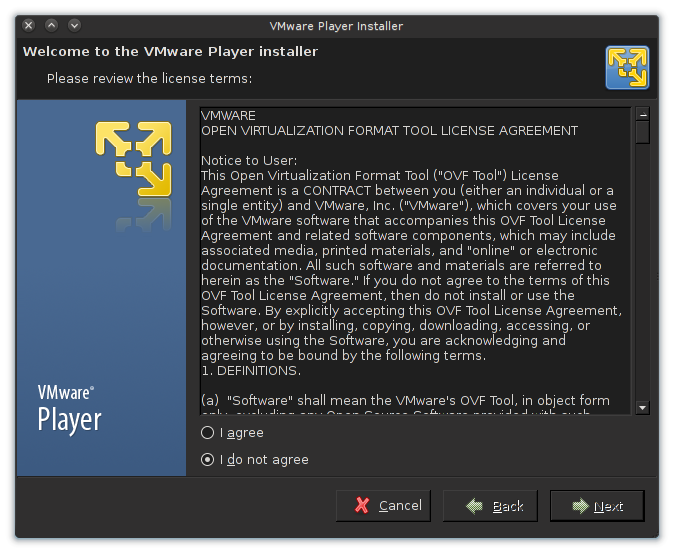
Task: Click "OPEN VIRTUALIZATION FORMAT TOOL LICENSE AGREEMENT" heading
Action: pyautogui.click(x=389, y=131)
